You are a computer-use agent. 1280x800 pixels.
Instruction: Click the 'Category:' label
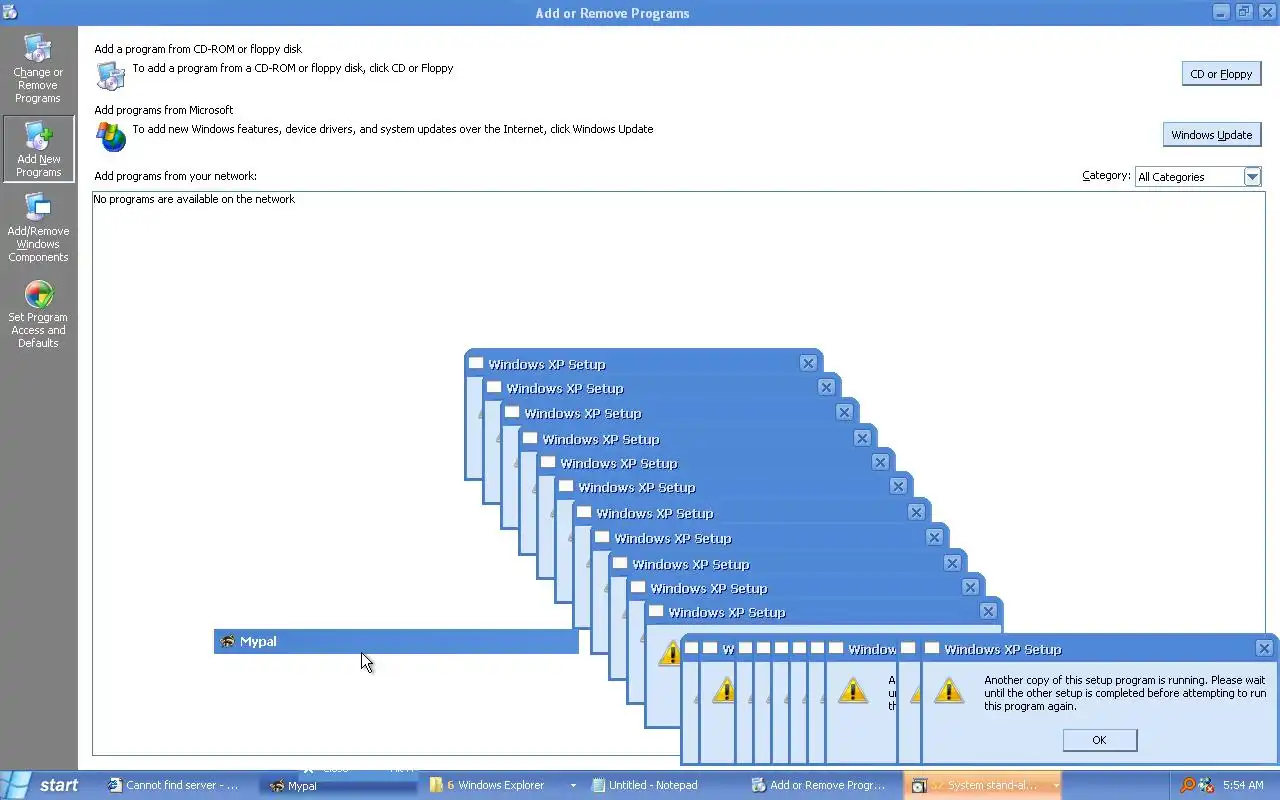[x=1106, y=176]
